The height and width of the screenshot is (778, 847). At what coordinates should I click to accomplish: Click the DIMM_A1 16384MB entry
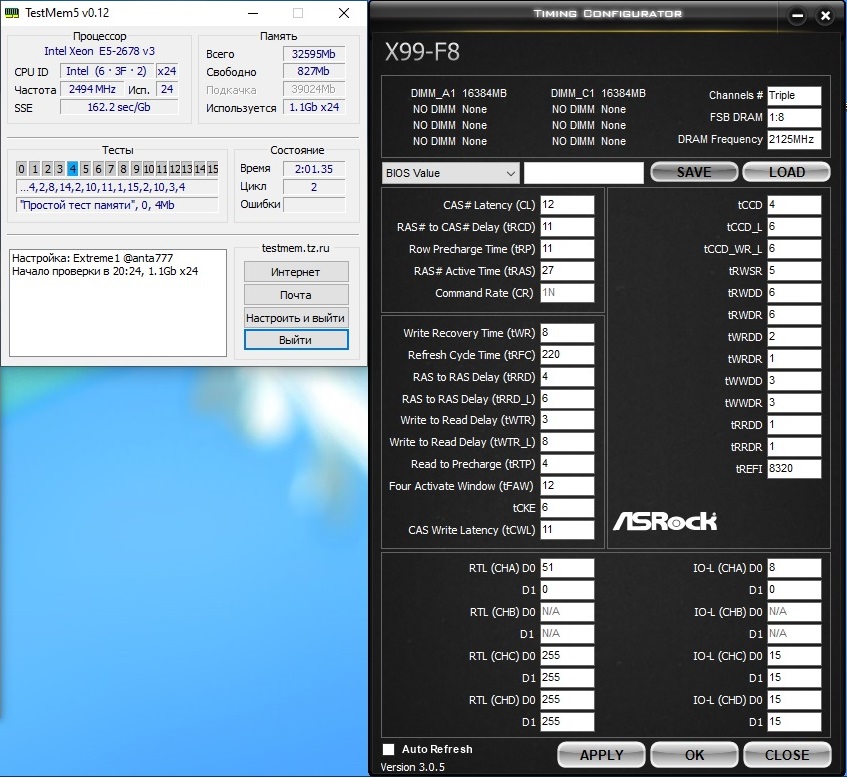[x=459, y=93]
